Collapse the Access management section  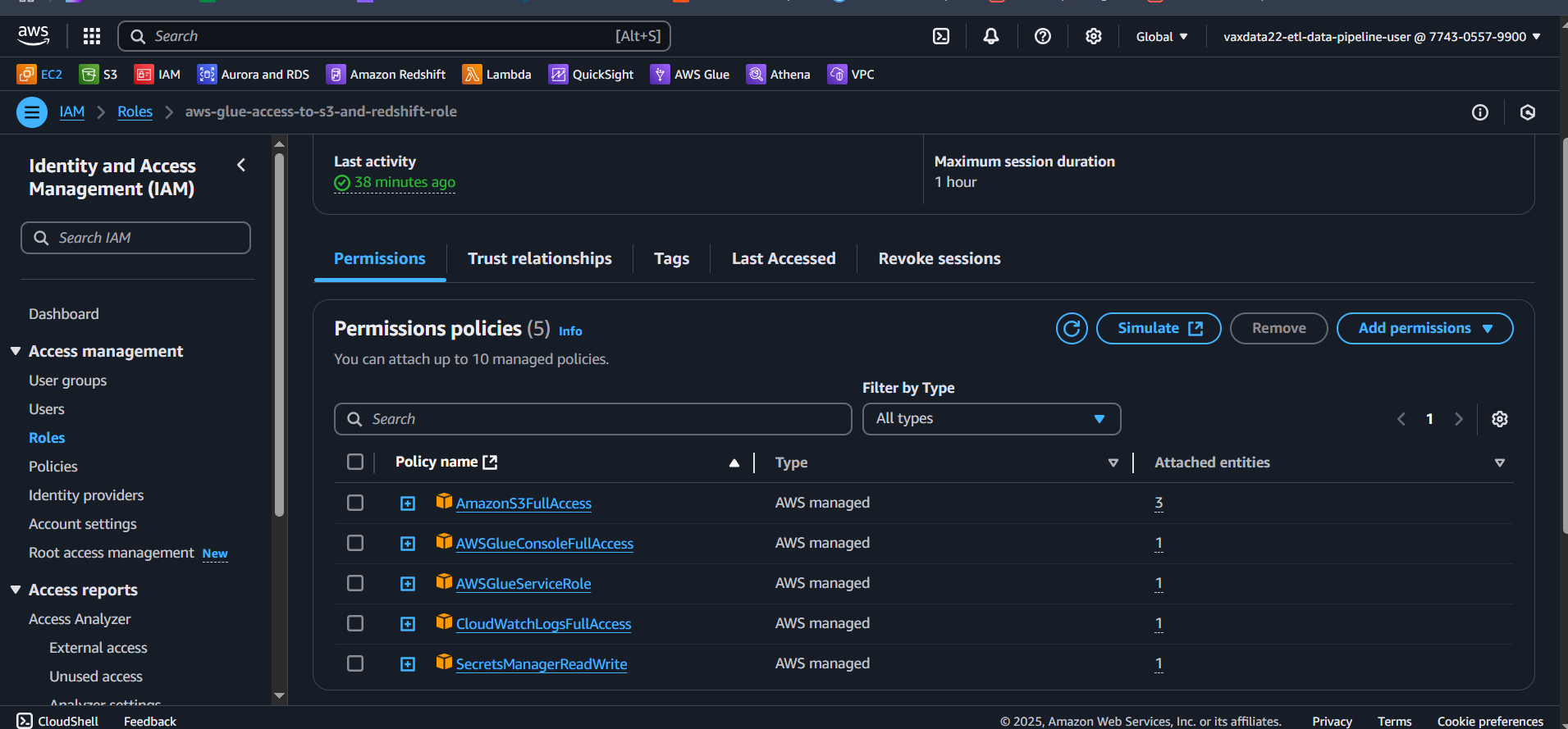[16, 351]
